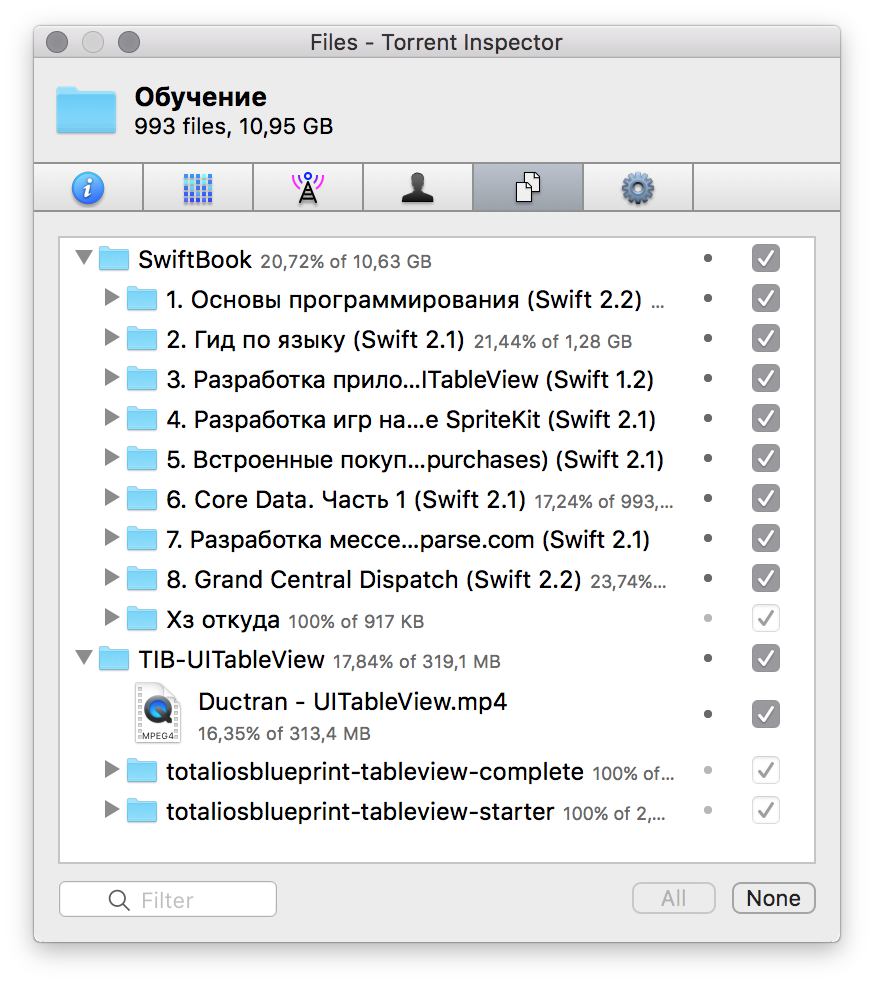The image size is (874, 984).
Task: Click priority dot for SwiftBook row
Action: tap(708, 258)
